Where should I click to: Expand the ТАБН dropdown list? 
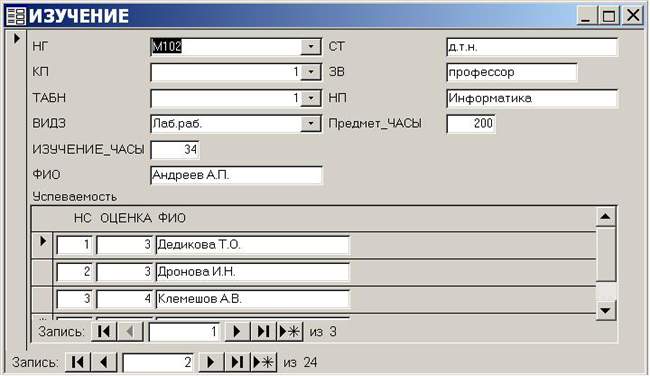coord(311,98)
